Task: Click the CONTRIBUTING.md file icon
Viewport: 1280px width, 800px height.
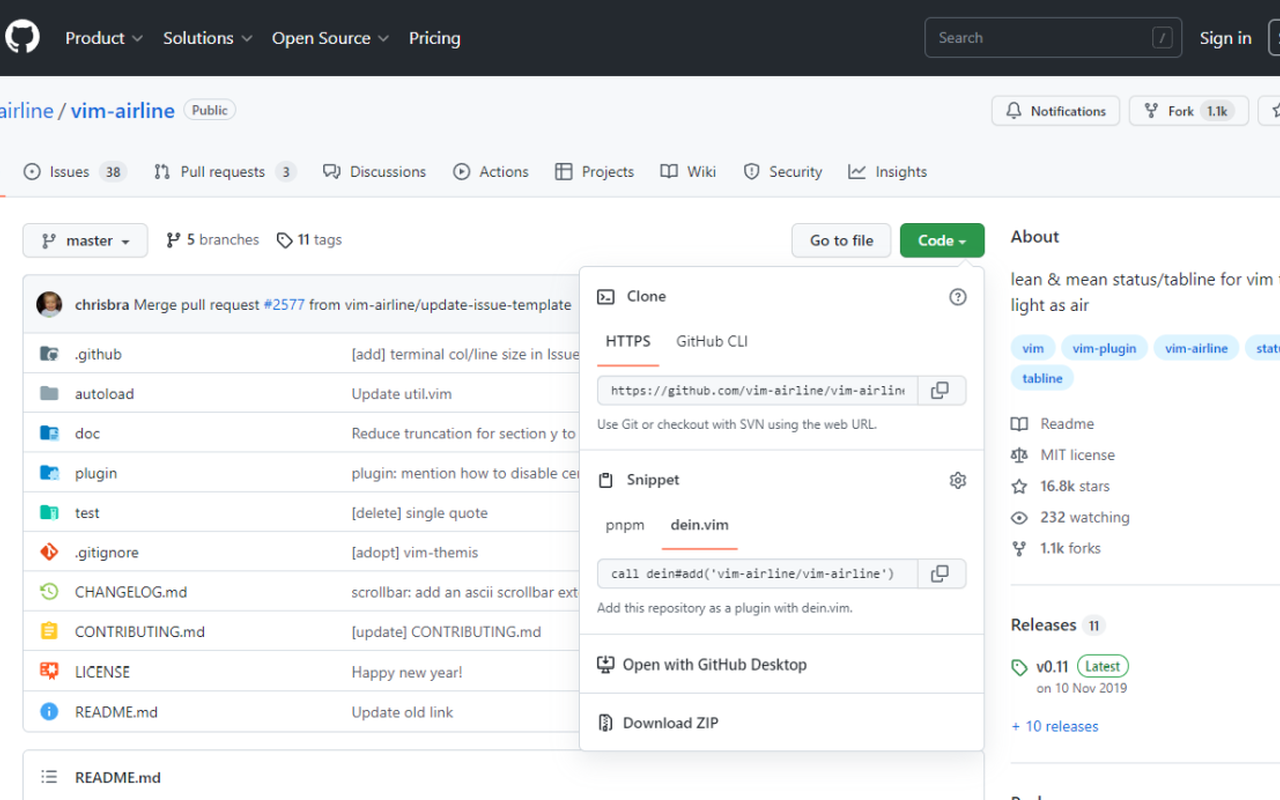Action: coord(49,632)
